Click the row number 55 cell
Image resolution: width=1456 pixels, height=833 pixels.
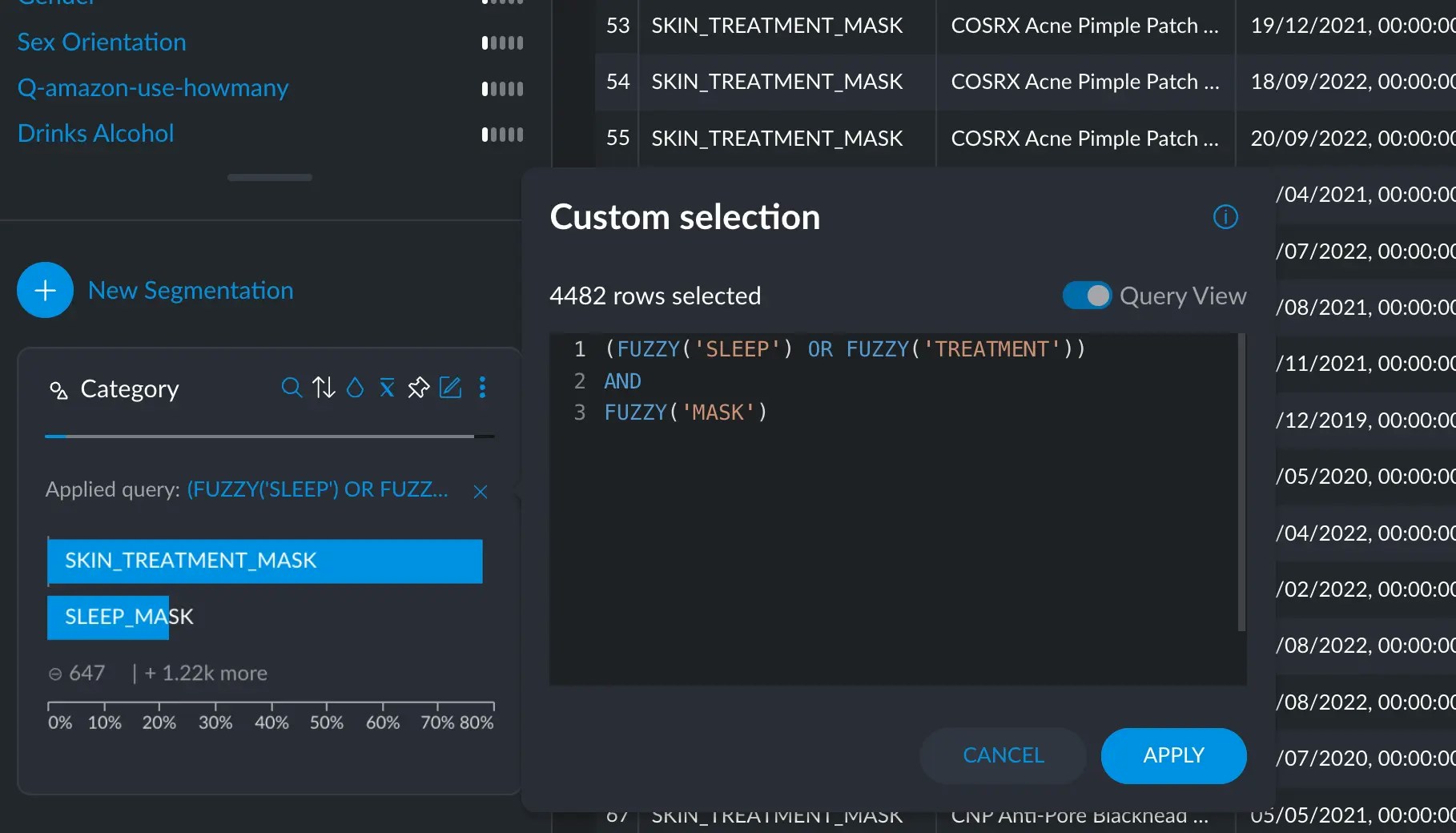click(x=617, y=139)
